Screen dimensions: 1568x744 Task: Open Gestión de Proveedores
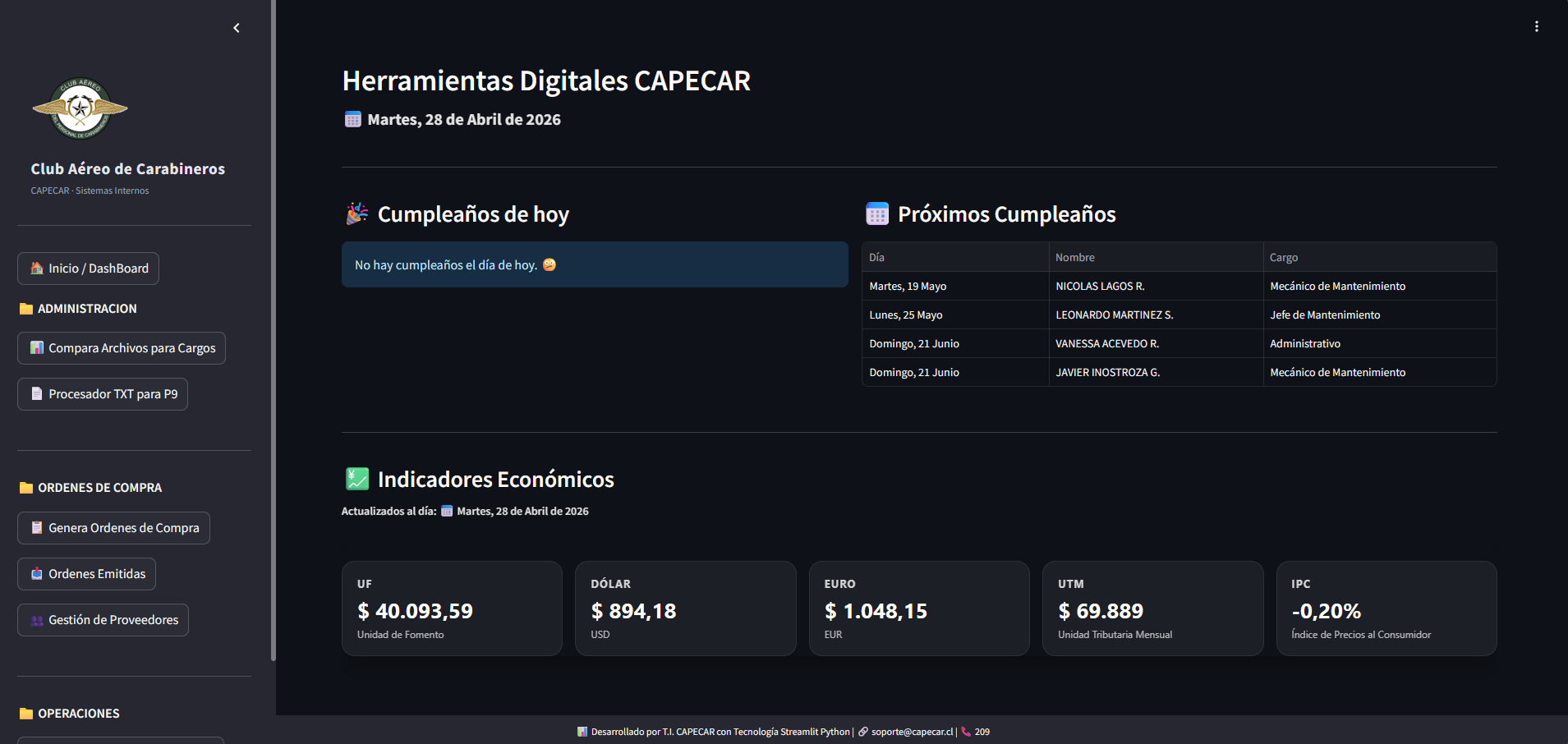[x=103, y=619]
